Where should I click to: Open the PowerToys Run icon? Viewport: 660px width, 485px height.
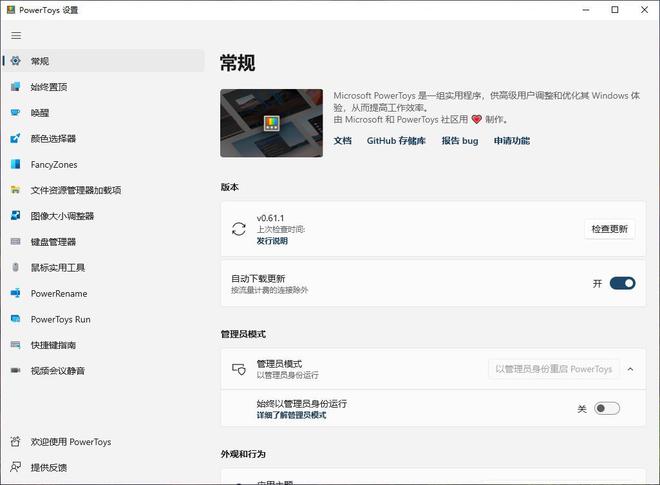coord(16,319)
